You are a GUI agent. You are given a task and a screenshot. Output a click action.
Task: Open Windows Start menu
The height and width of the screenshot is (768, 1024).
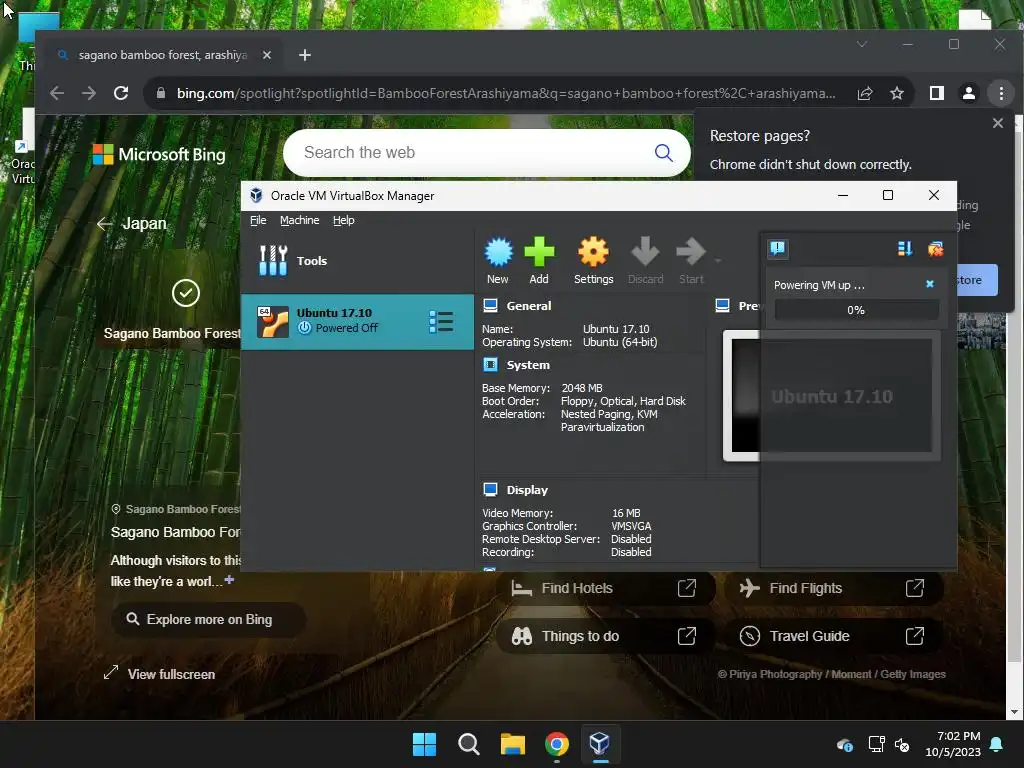tap(424, 744)
